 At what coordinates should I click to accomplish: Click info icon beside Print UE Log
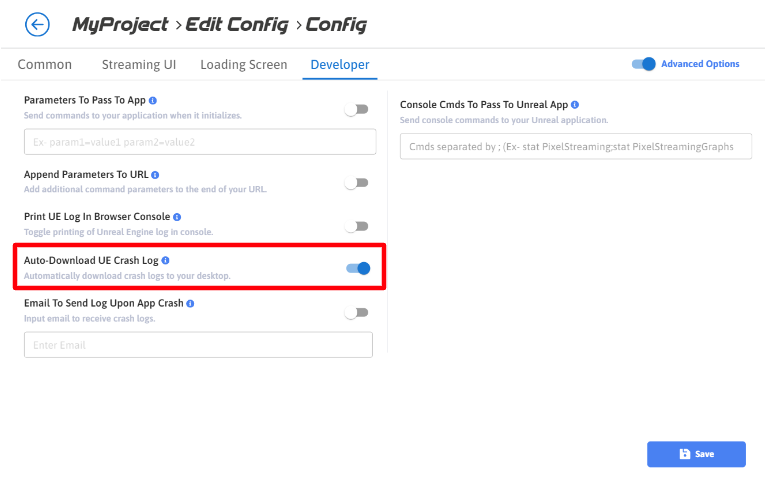pos(177,216)
